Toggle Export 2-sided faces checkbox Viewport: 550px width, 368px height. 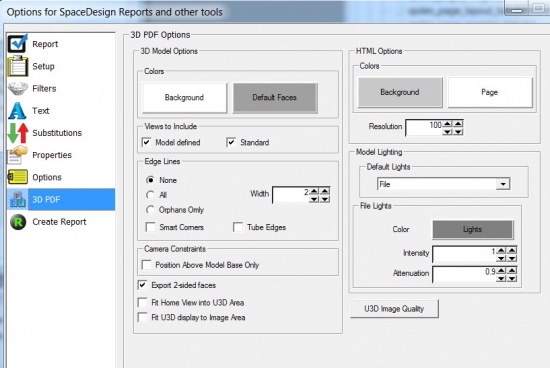click(142, 285)
